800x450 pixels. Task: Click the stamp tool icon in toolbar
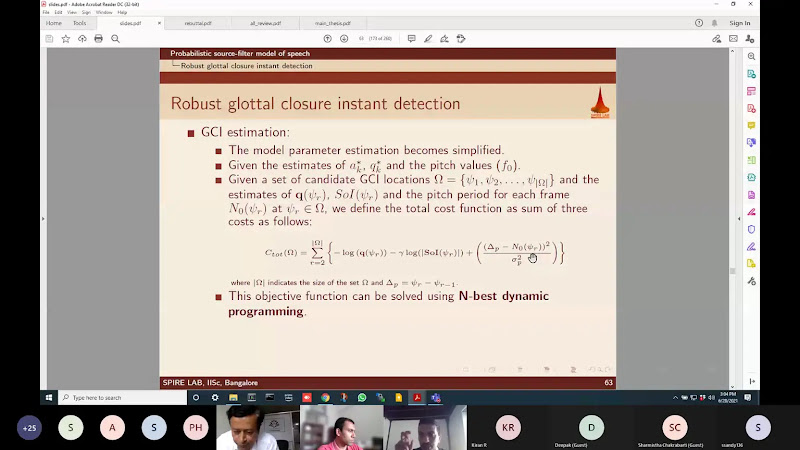coord(461,39)
